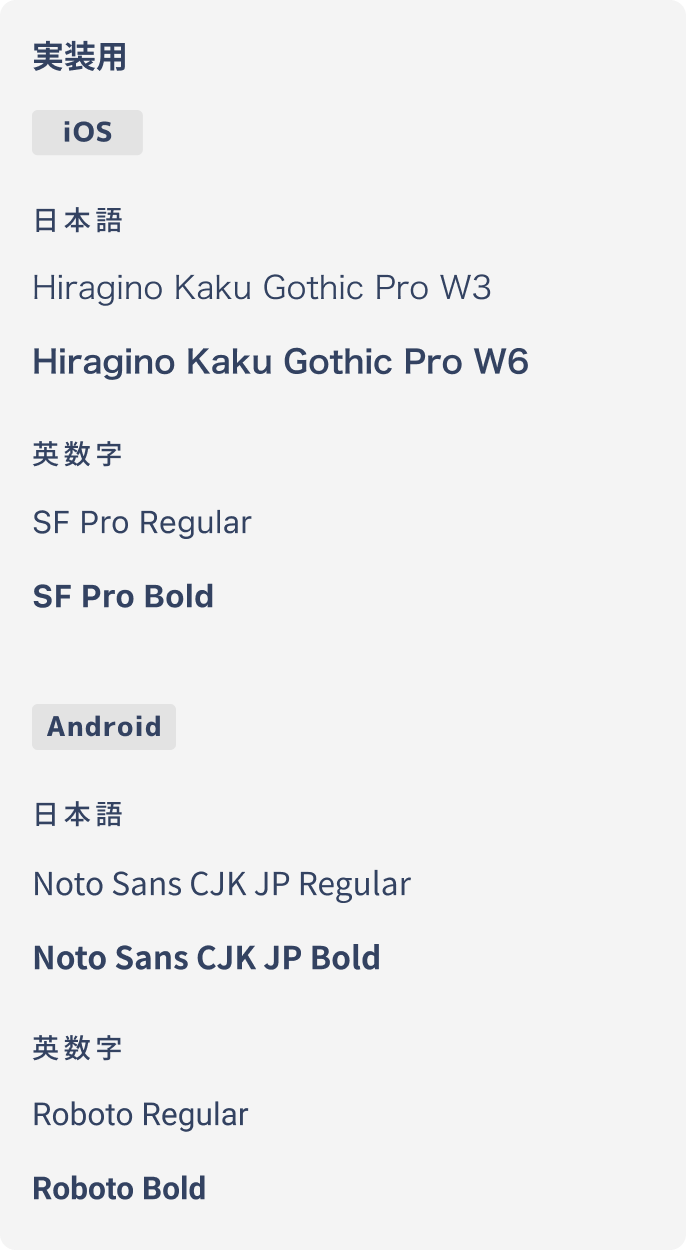This screenshot has width=686, height=1250.
Task: Pick the Roboto Bold font name
Action: (119, 1189)
